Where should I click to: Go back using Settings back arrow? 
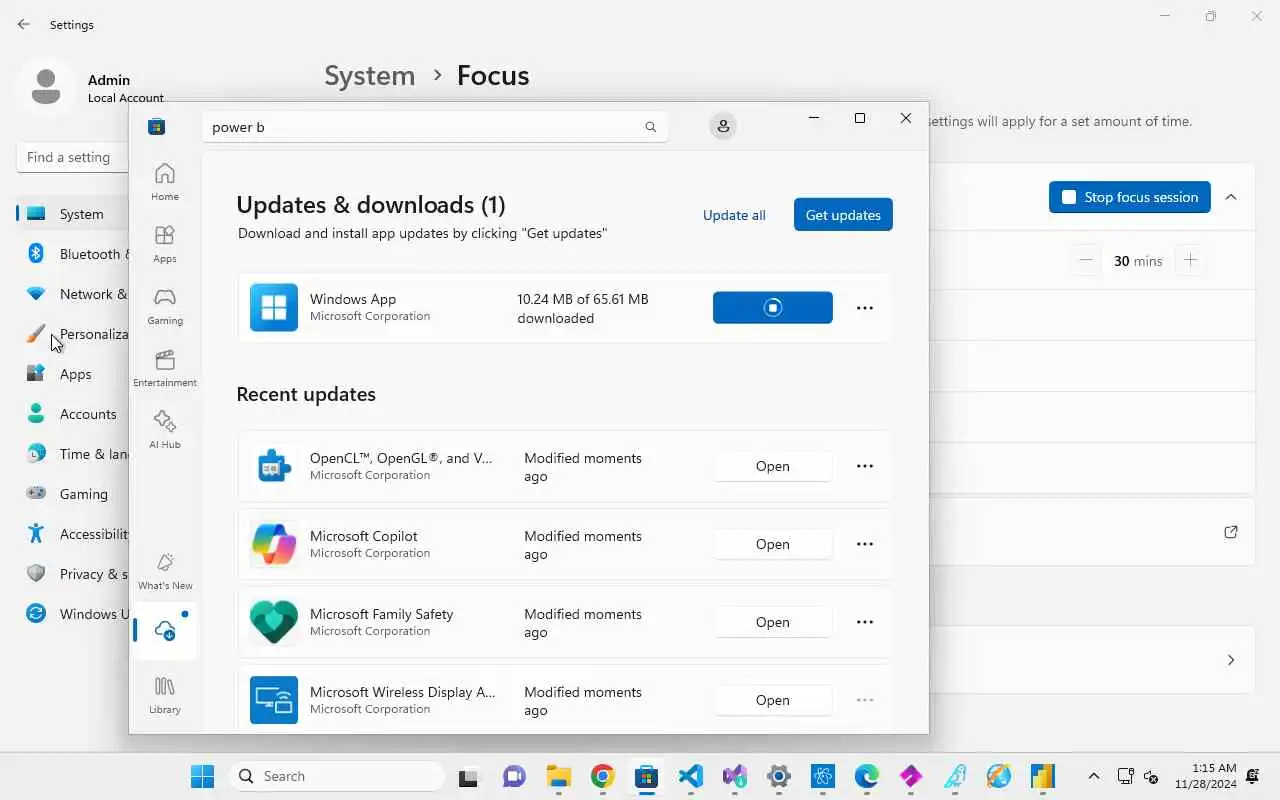(24, 24)
